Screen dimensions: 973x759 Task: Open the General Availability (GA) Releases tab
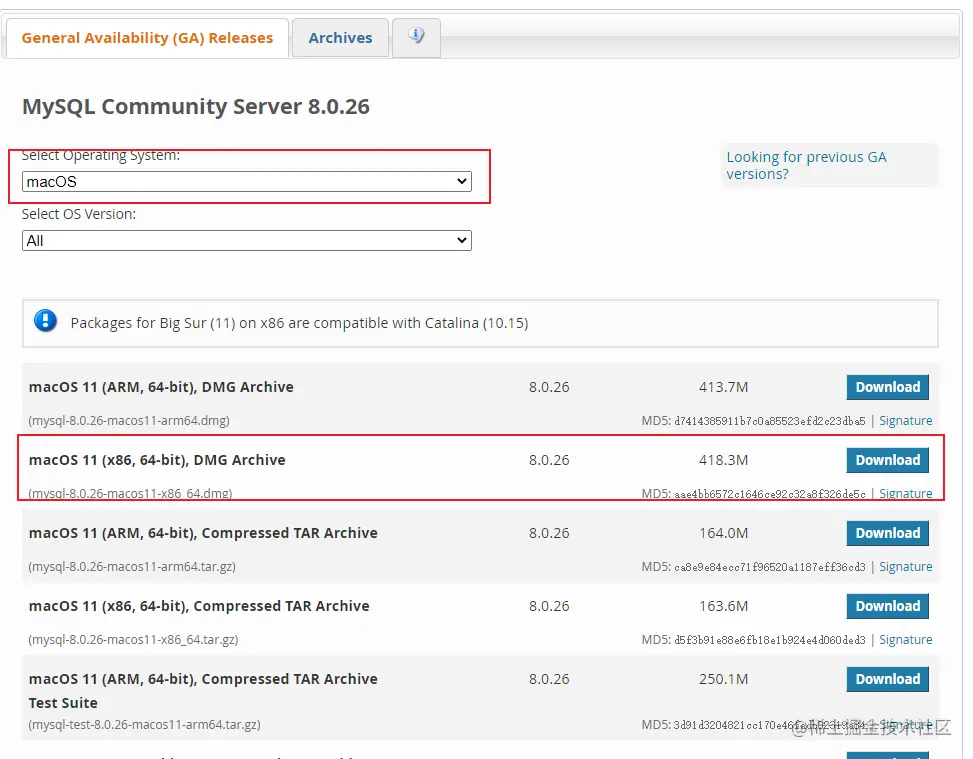147,38
